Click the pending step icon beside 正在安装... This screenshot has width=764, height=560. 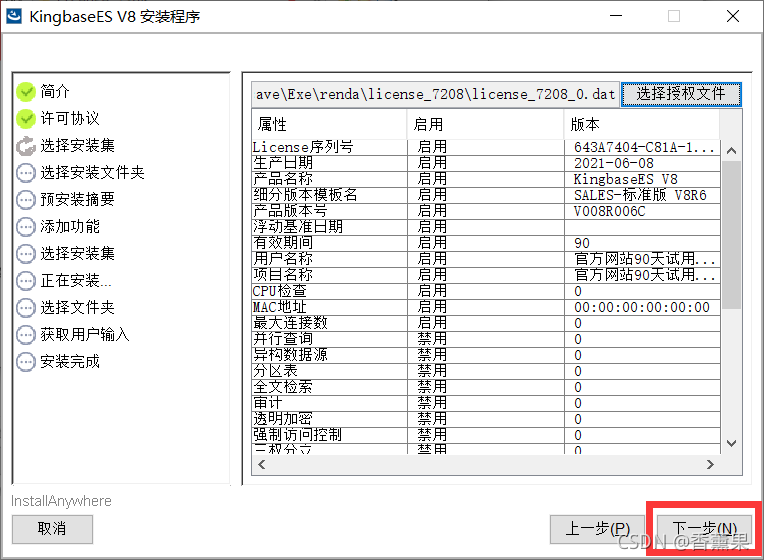[26, 281]
